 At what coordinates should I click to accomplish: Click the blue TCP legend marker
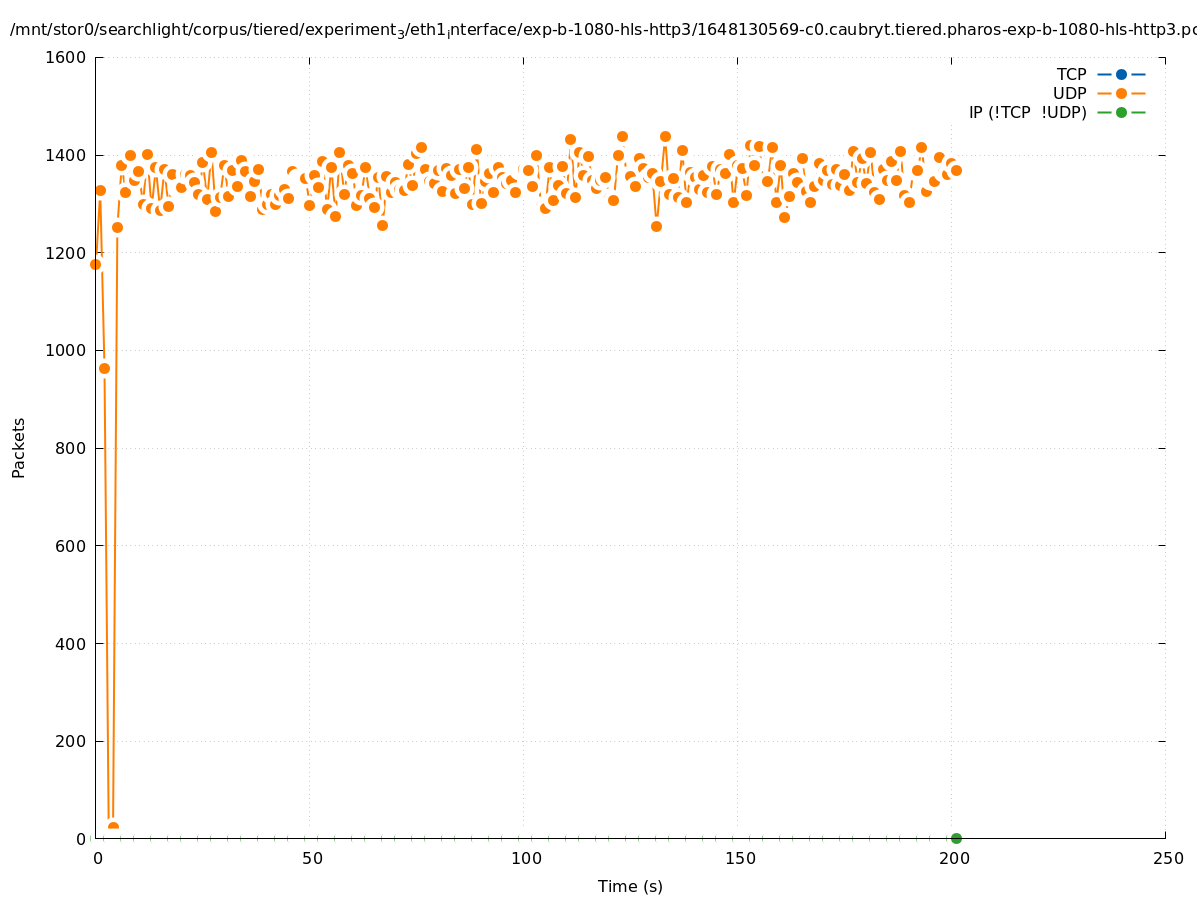[1121, 74]
